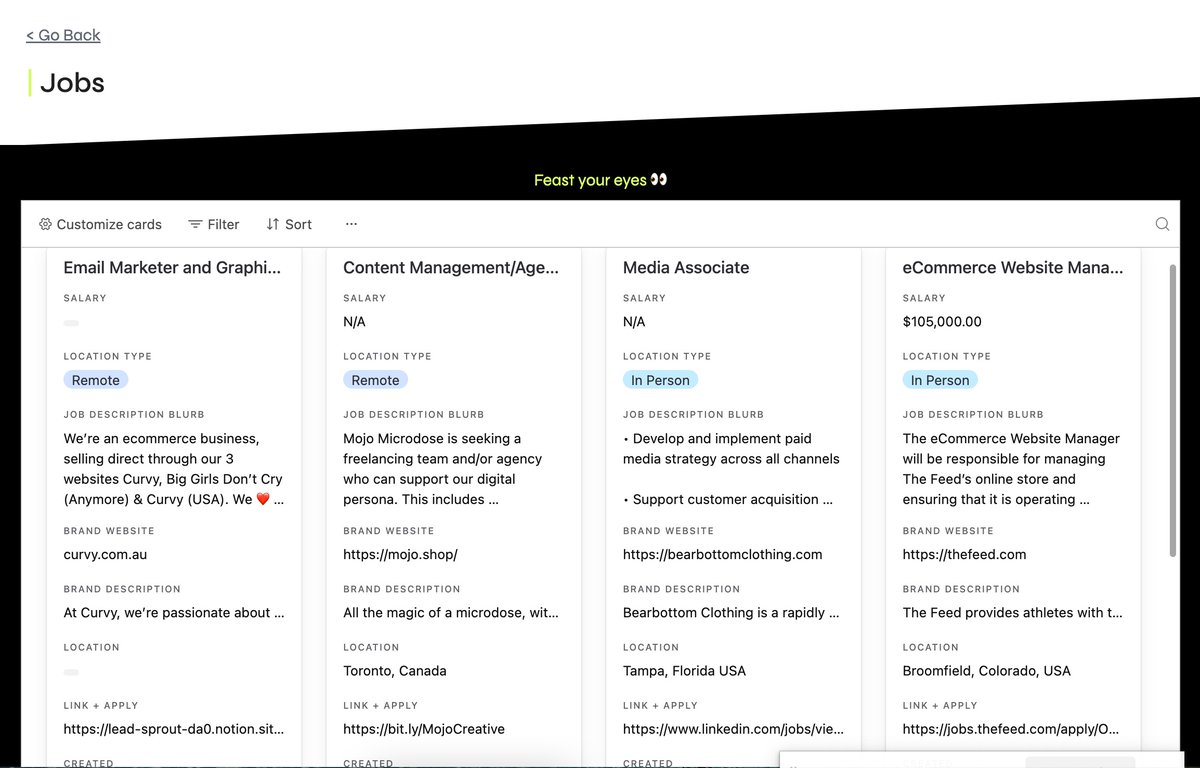Click 'Bearbottom Clothing is a rapidly' description
The width and height of the screenshot is (1200, 768).
coord(731,612)
